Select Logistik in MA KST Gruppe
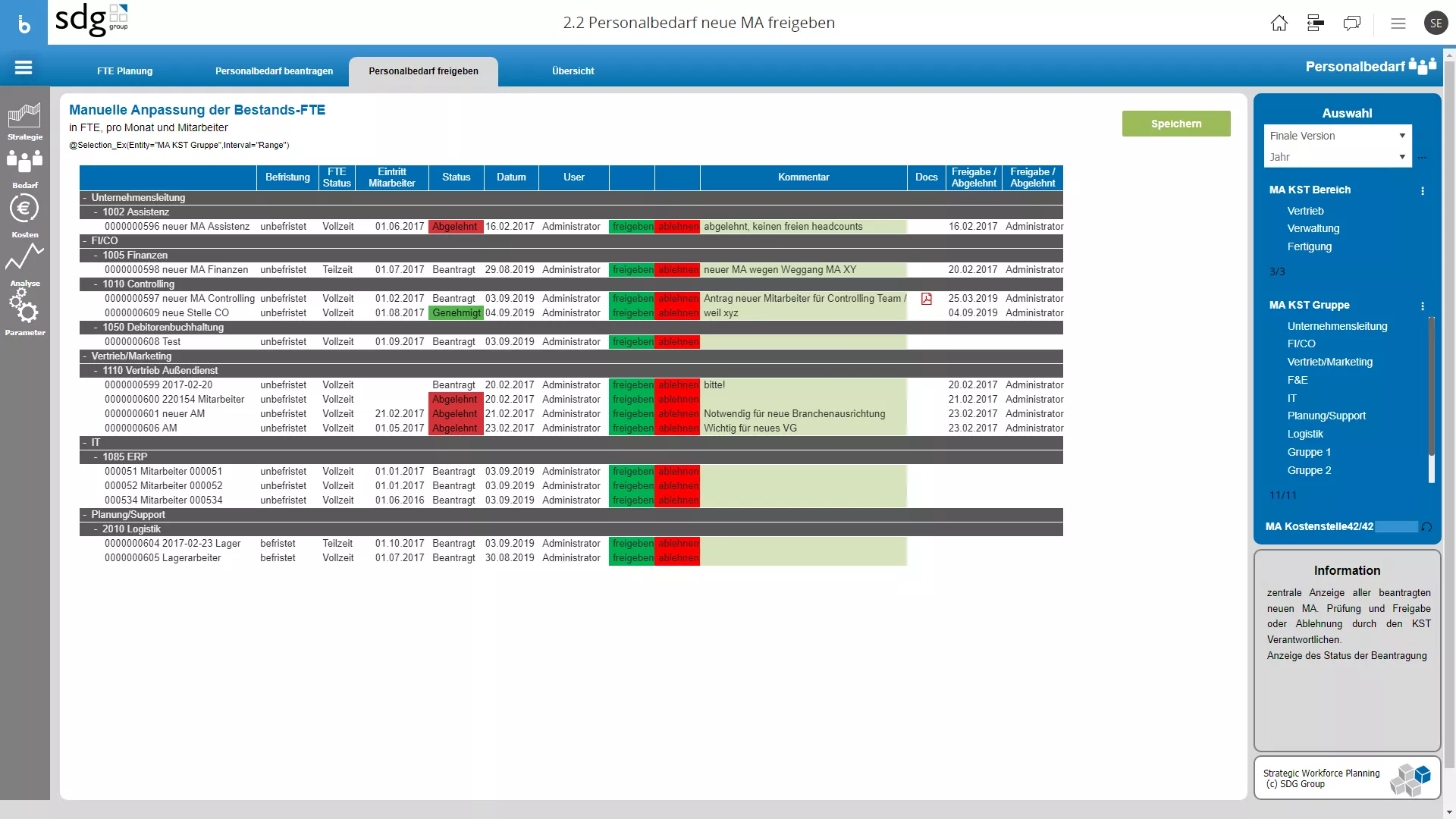 click(x=1304, y=434)
